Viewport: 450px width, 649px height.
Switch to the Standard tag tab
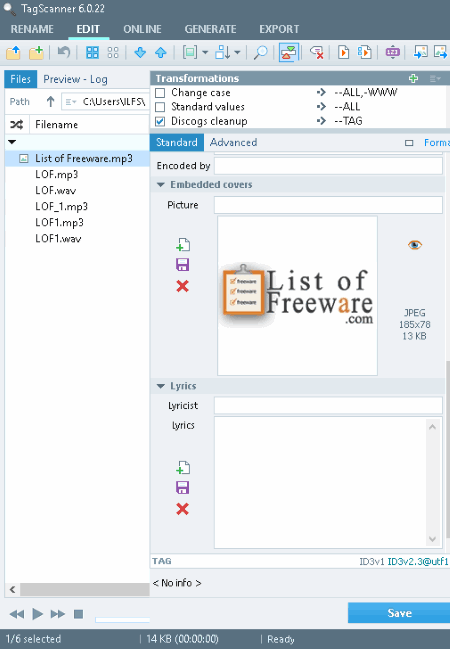tap(177, 142)
